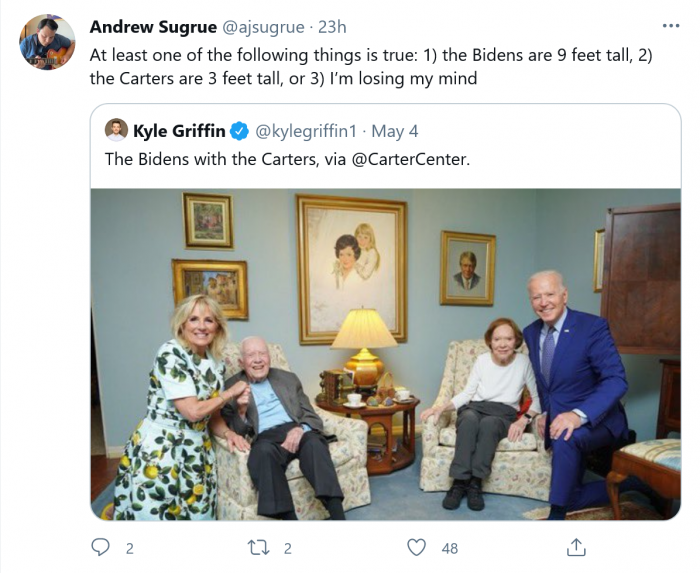Open the share tweet icon

pyautogui.click(x=576, y=547)
